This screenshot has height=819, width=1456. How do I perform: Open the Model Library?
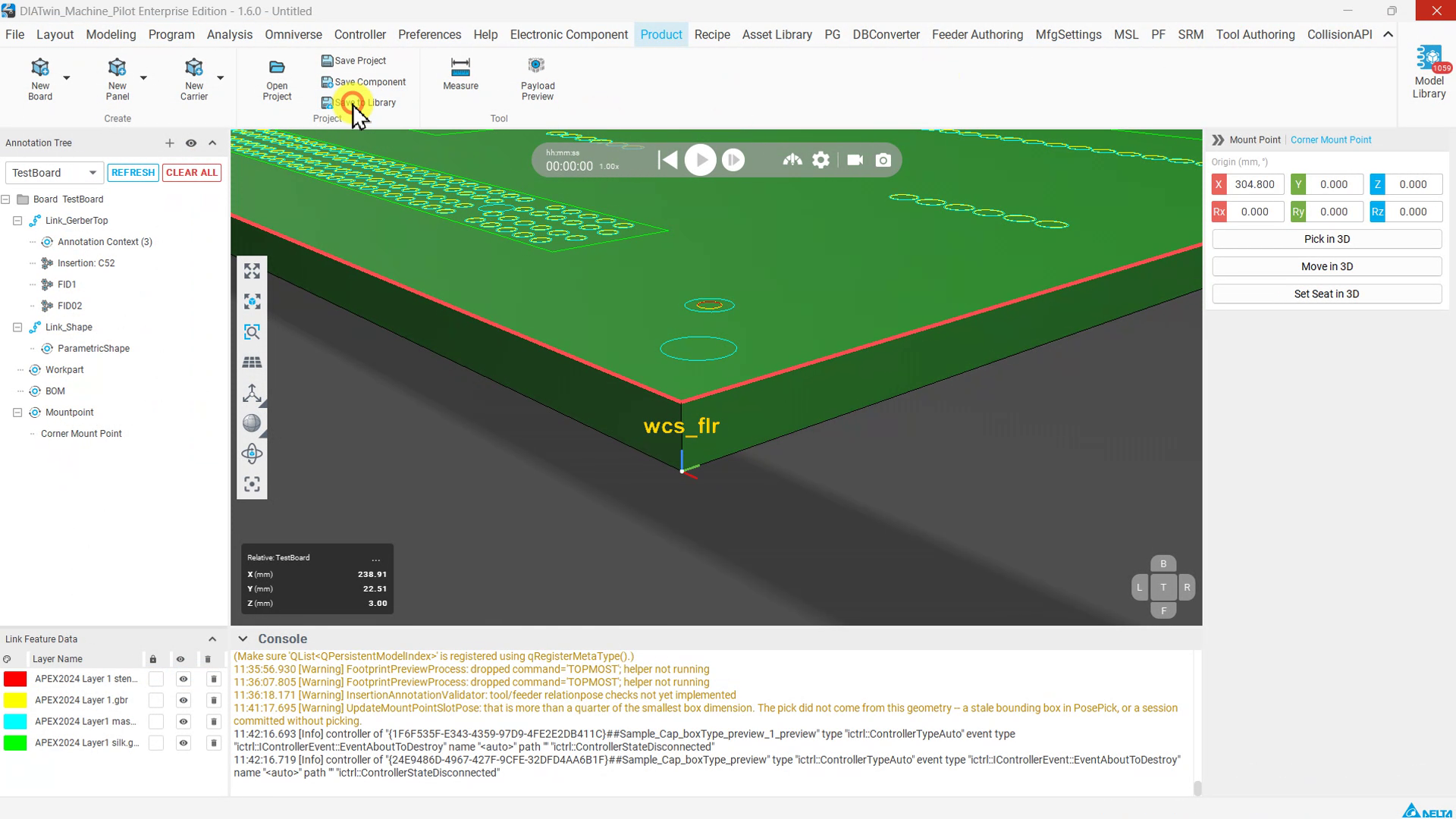pos(1429,73)
